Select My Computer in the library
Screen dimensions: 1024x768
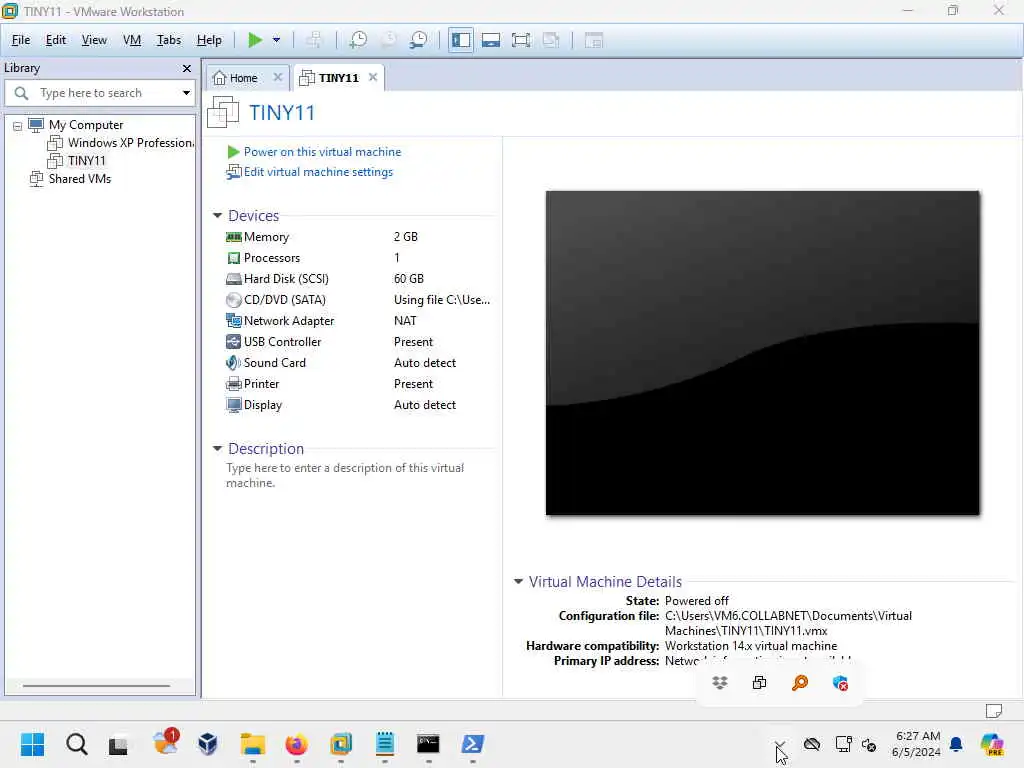coord(86,125)
